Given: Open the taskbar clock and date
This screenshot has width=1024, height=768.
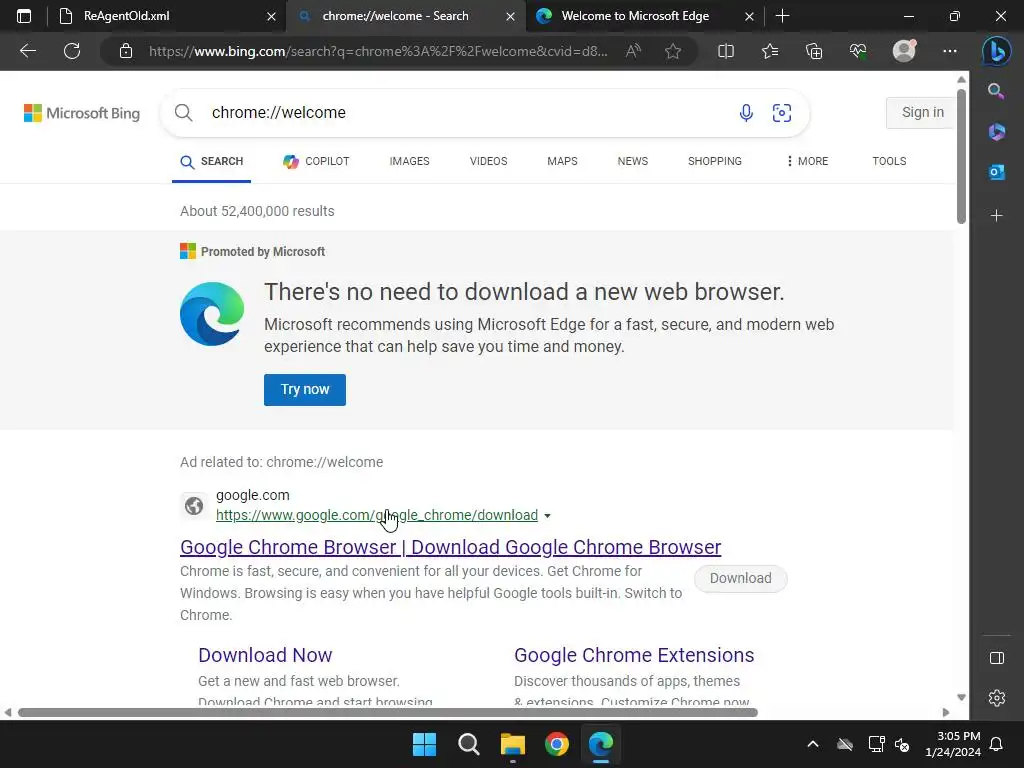Looking at the screenshot, I should 953,744.
